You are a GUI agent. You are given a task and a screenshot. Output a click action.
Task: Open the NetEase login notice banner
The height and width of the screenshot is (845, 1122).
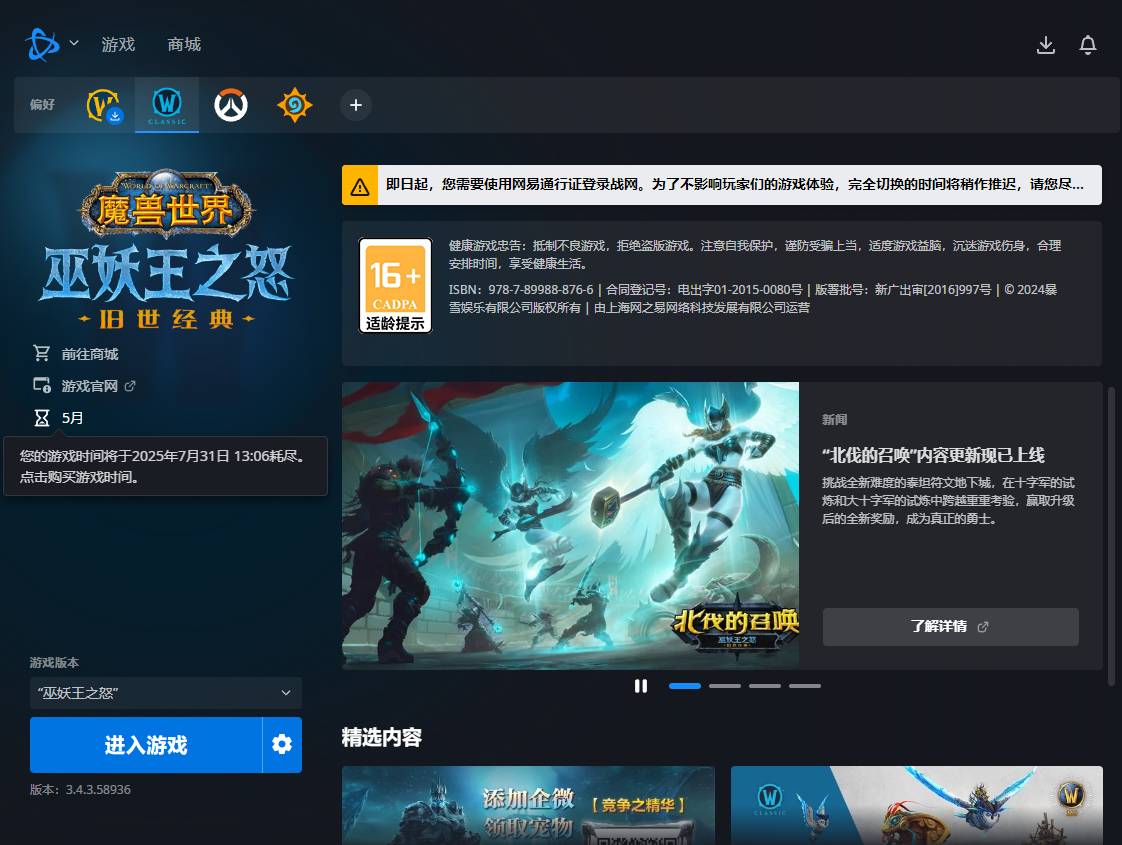tap(721, 185)
